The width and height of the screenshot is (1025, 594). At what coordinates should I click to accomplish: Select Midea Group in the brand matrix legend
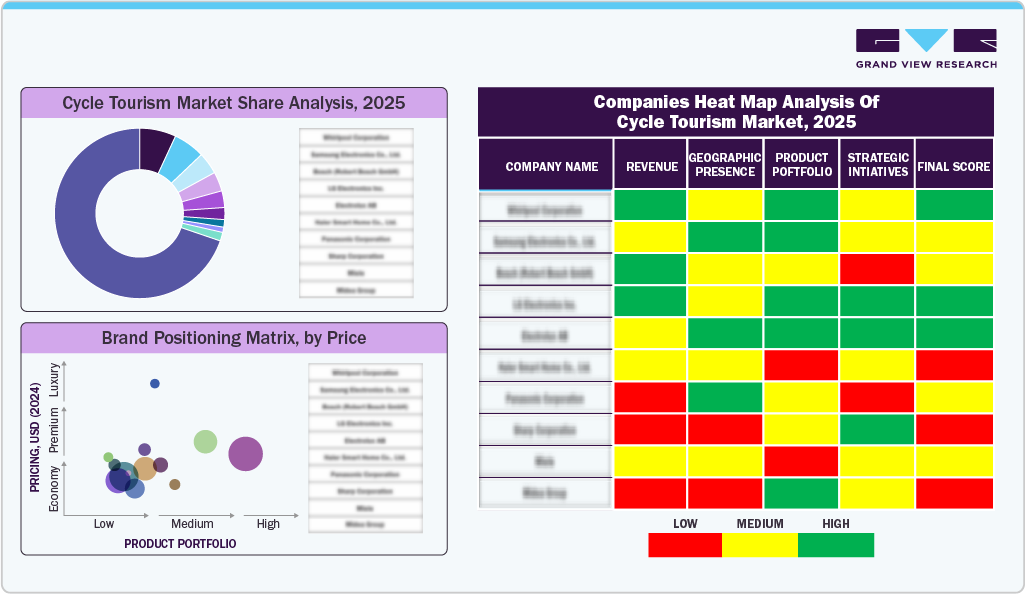tap(364, 523)
